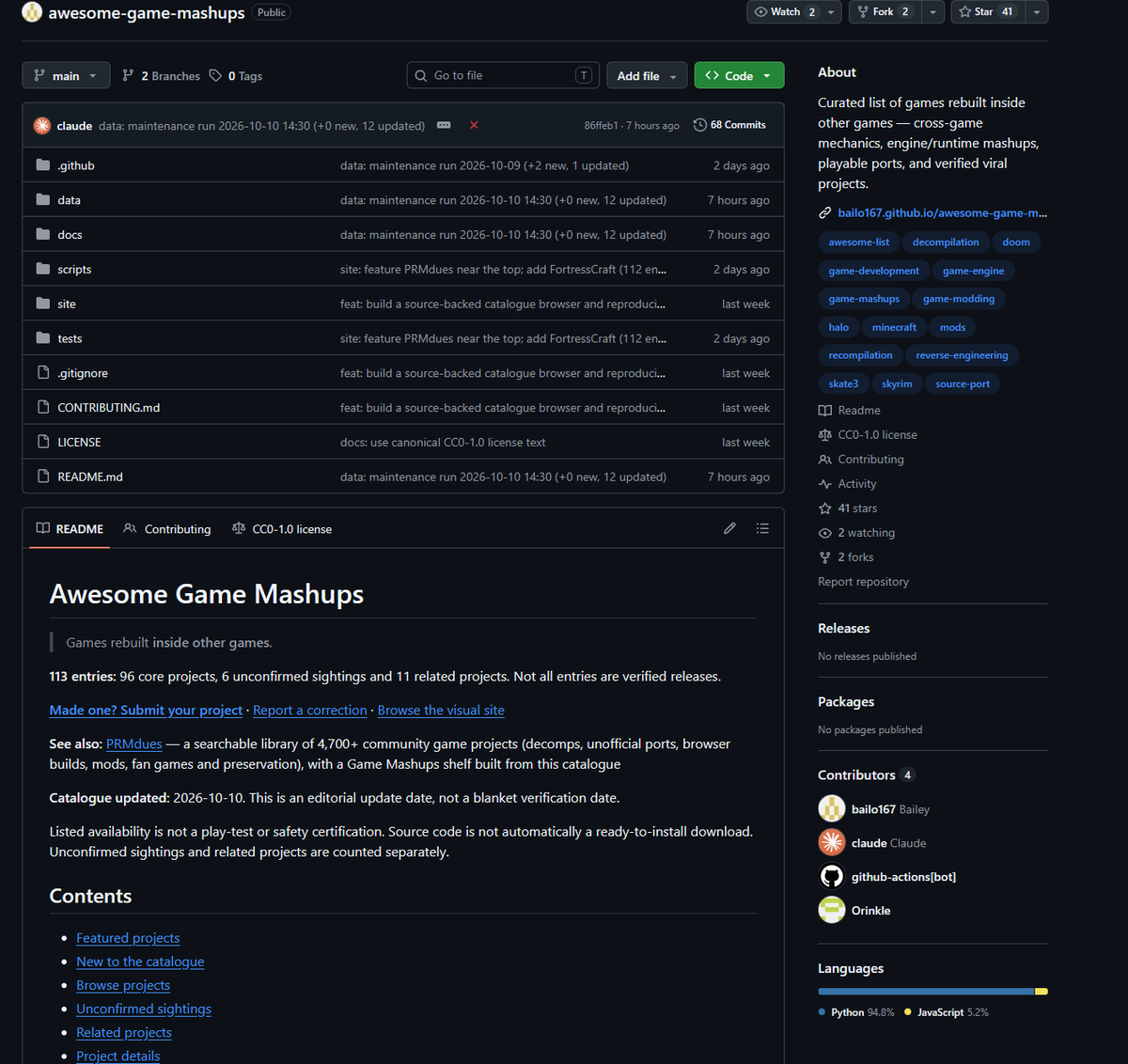Open the LICENSE file
Image resolution: width=1128 pixels, height=1064 pixels.
point(79,443)
